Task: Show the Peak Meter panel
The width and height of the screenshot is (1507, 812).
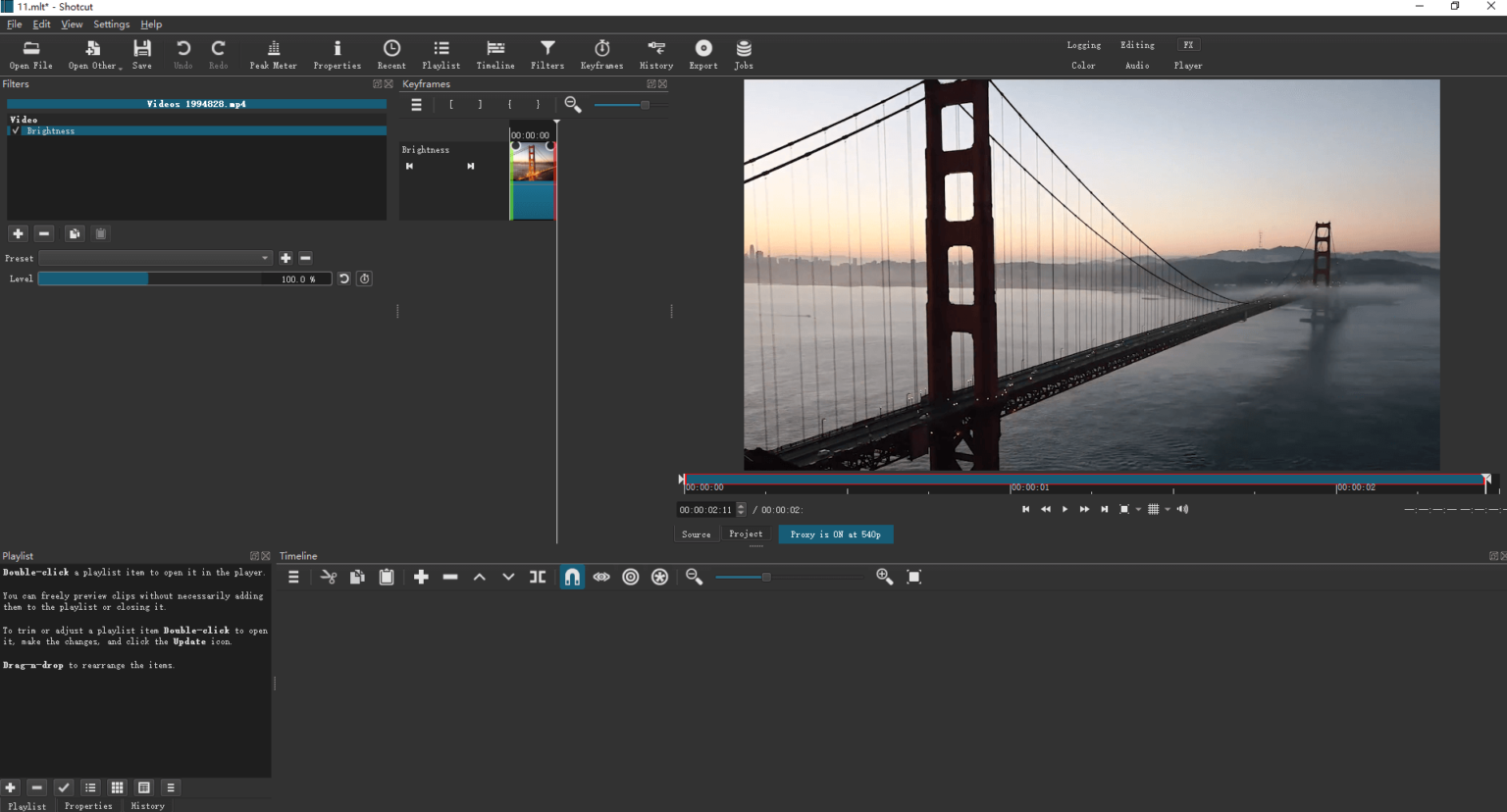Action: pos(273,54)
